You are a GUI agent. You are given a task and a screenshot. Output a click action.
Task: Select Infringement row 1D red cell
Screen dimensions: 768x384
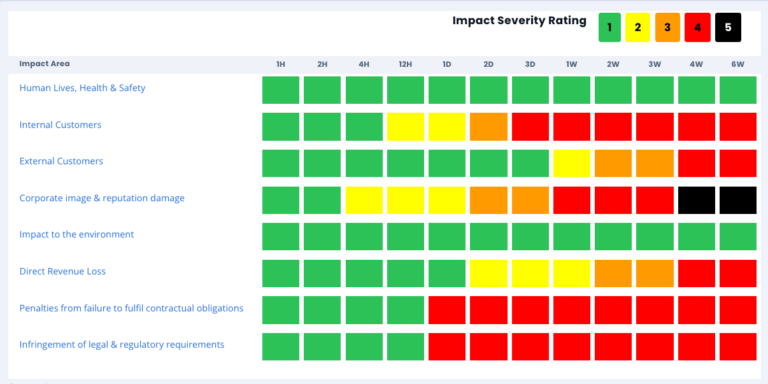(447, 347)
